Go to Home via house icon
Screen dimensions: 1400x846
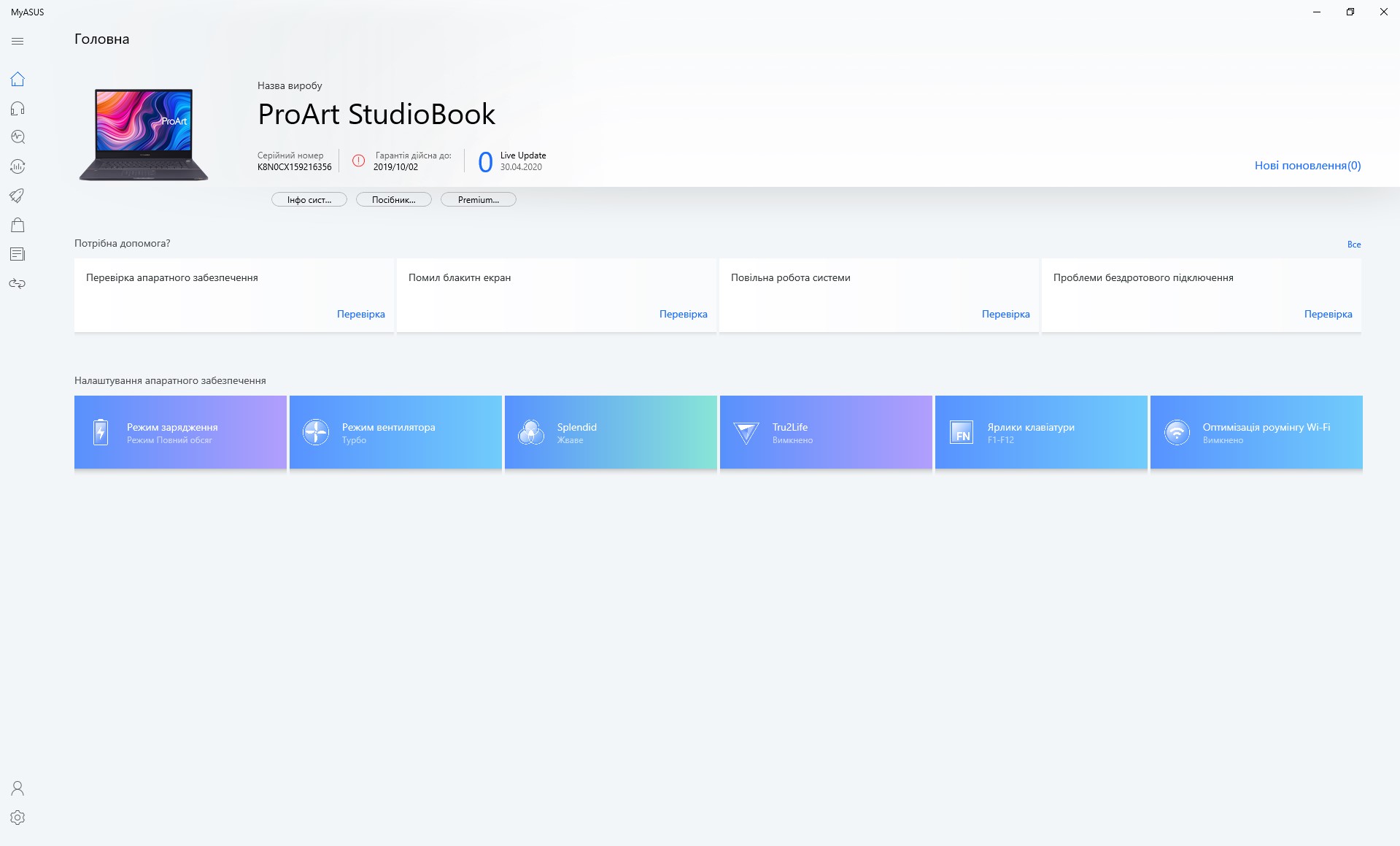coord(18,79)
